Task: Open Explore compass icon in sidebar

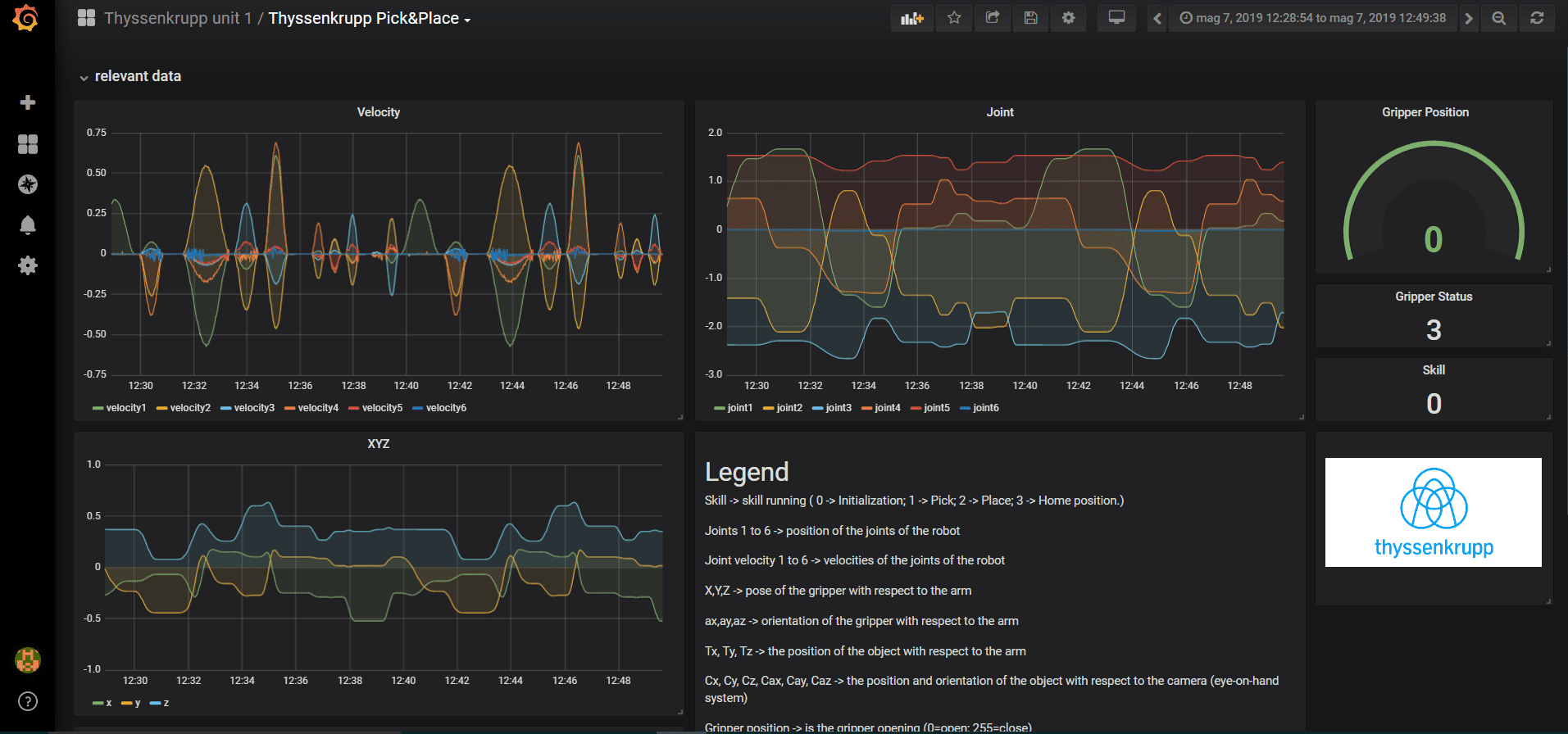Action: click(x=28, y=184)
